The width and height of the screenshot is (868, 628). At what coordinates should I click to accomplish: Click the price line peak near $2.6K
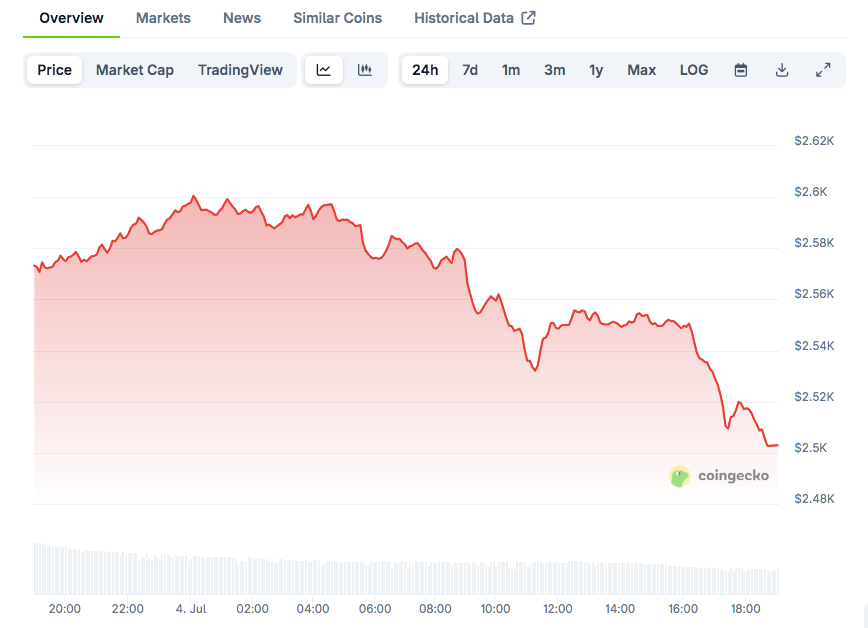[193, 196]
